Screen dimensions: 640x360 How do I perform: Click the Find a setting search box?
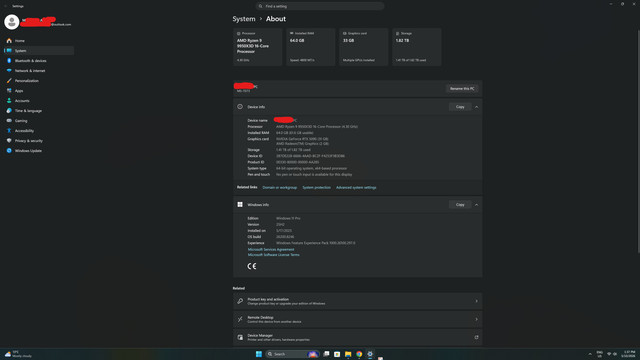(x=320, y=6)
